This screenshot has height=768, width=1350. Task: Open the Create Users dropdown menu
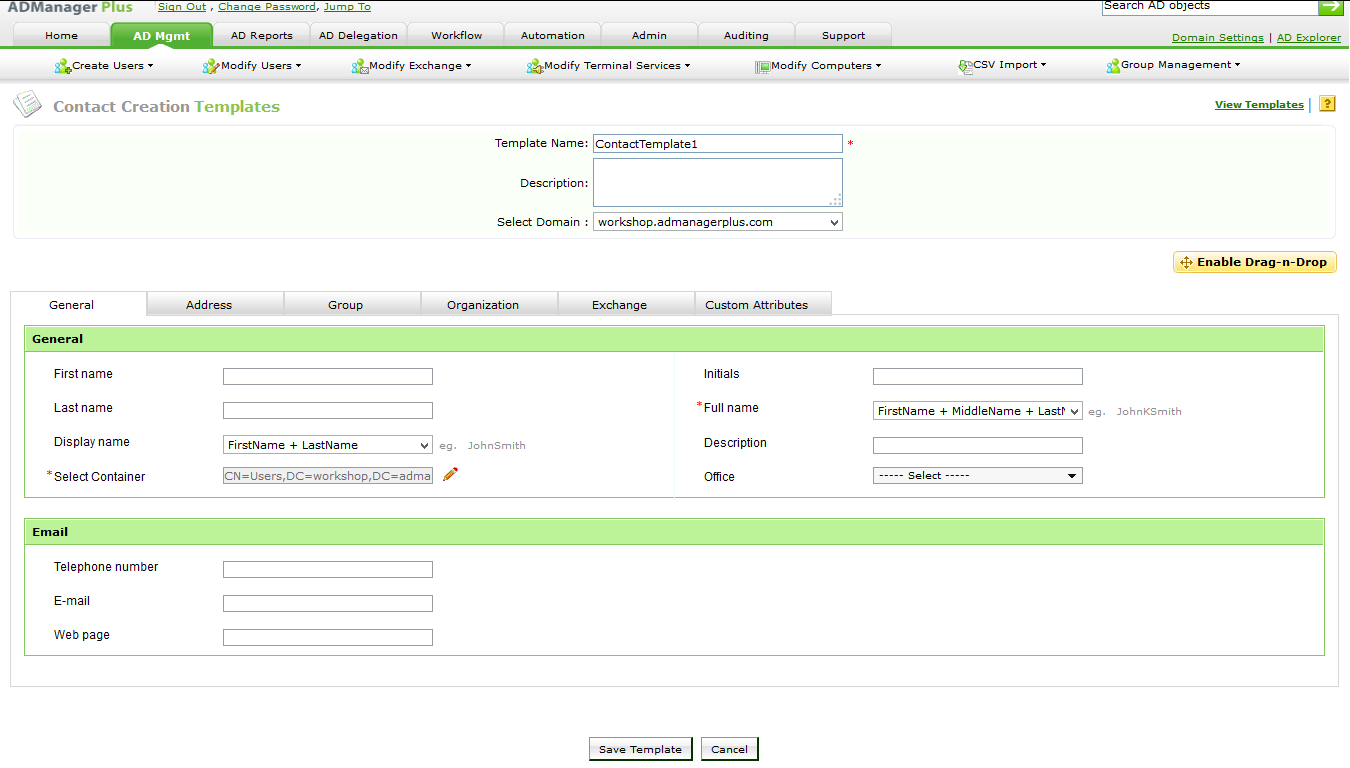click(113, 66)
